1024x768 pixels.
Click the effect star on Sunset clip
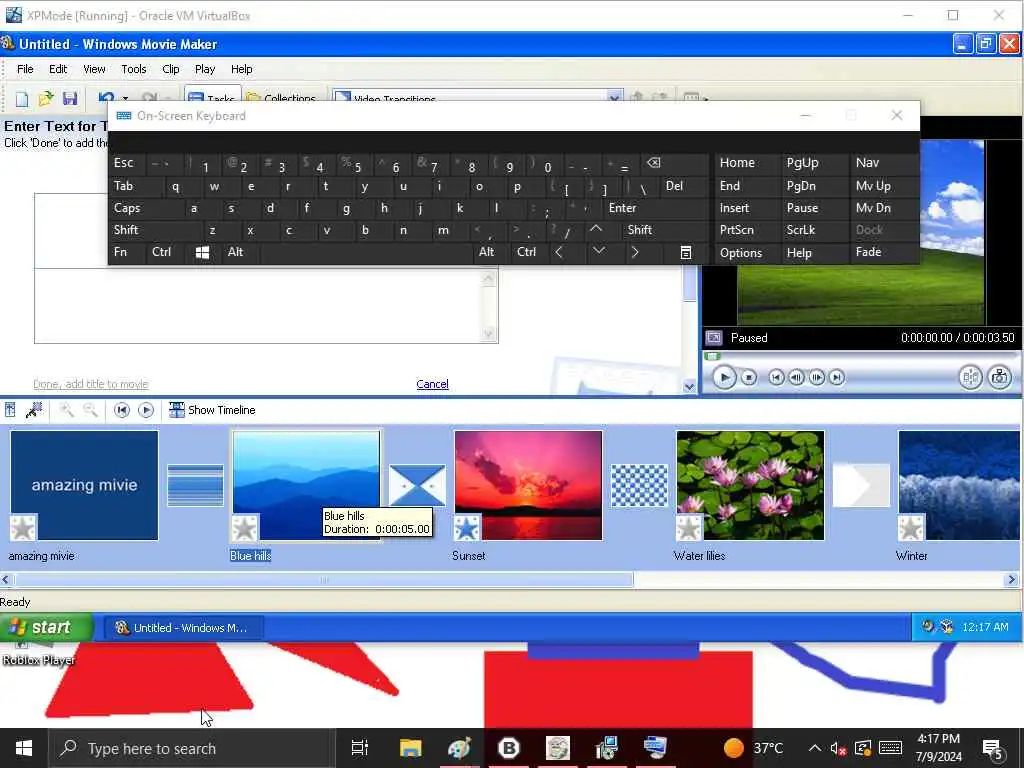point(467,528)
